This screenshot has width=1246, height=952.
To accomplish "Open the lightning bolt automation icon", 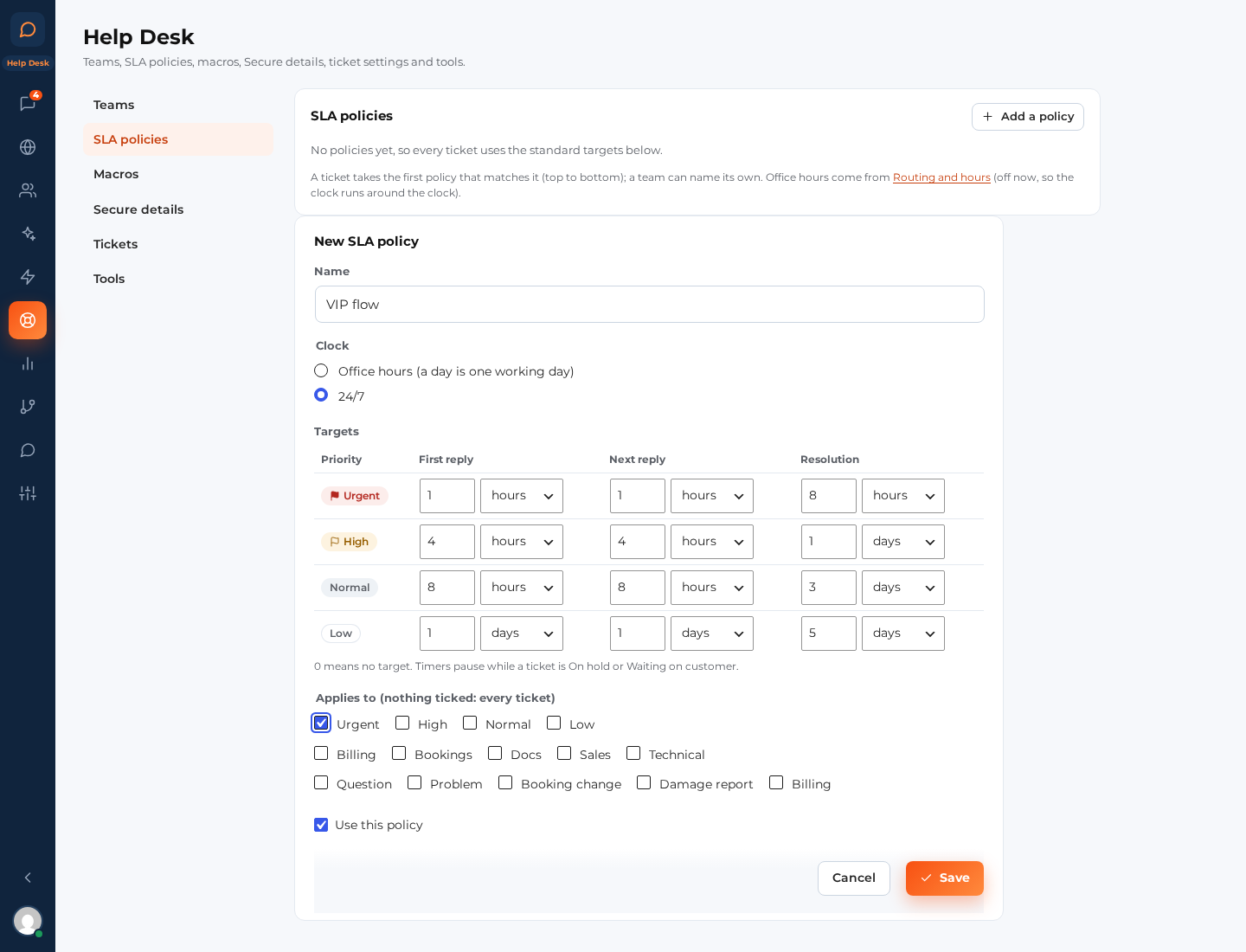I will (x=28, y=277).
